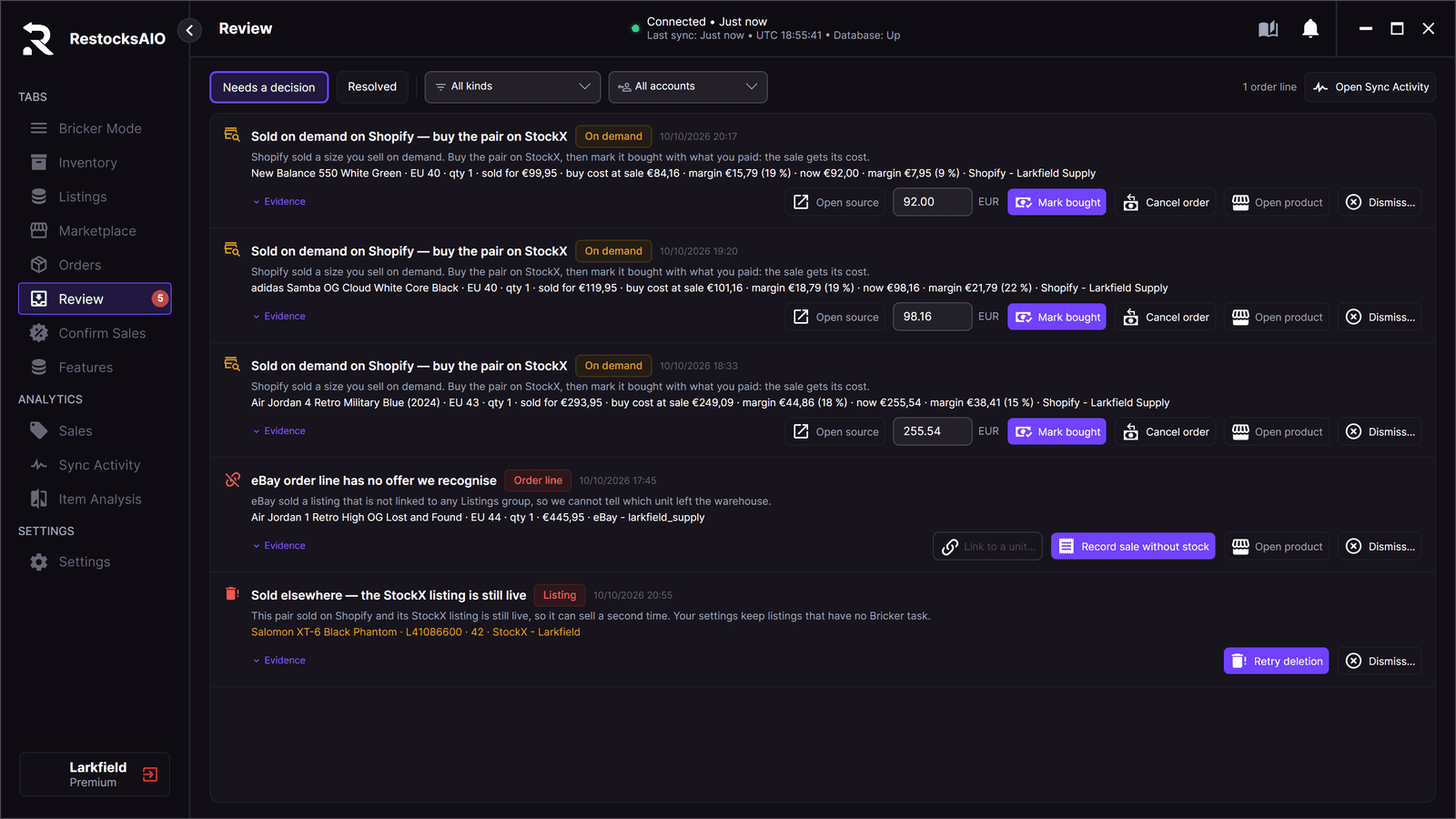Open product for adidas Samba row
The width and height of the screenshot is (1456, 819).
(x=1277, y=317)
